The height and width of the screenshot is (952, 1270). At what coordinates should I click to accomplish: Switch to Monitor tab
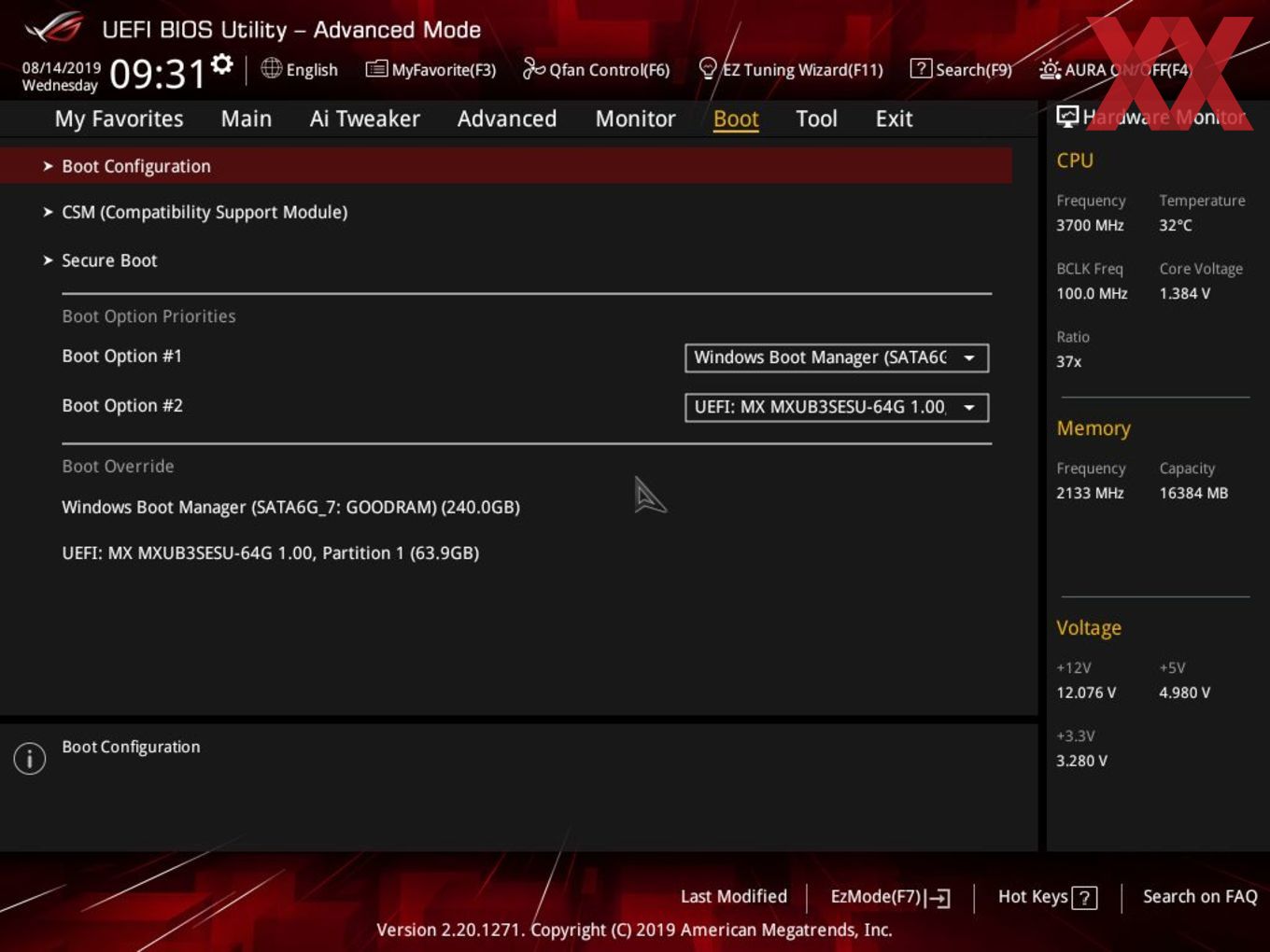click(635, 119)
